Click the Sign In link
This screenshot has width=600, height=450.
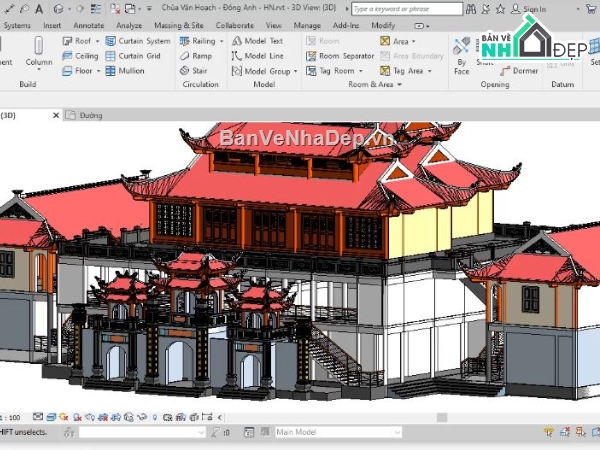534,8
